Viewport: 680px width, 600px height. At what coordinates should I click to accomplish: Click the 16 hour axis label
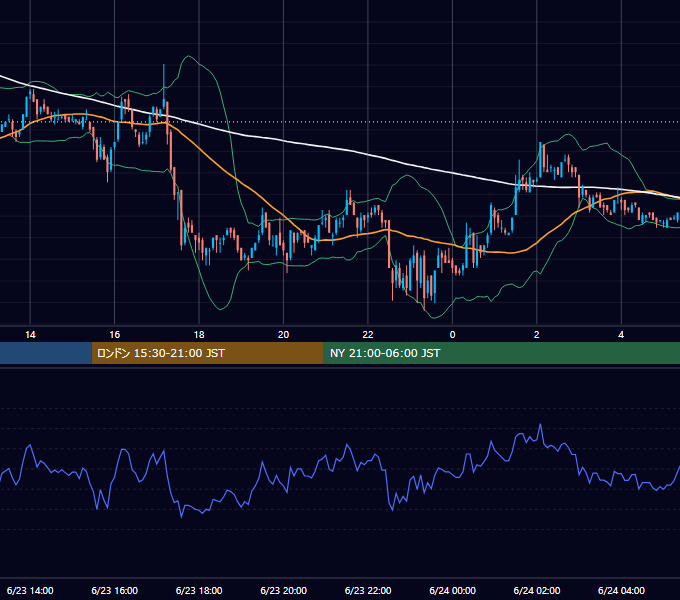[x=114, y=335]
